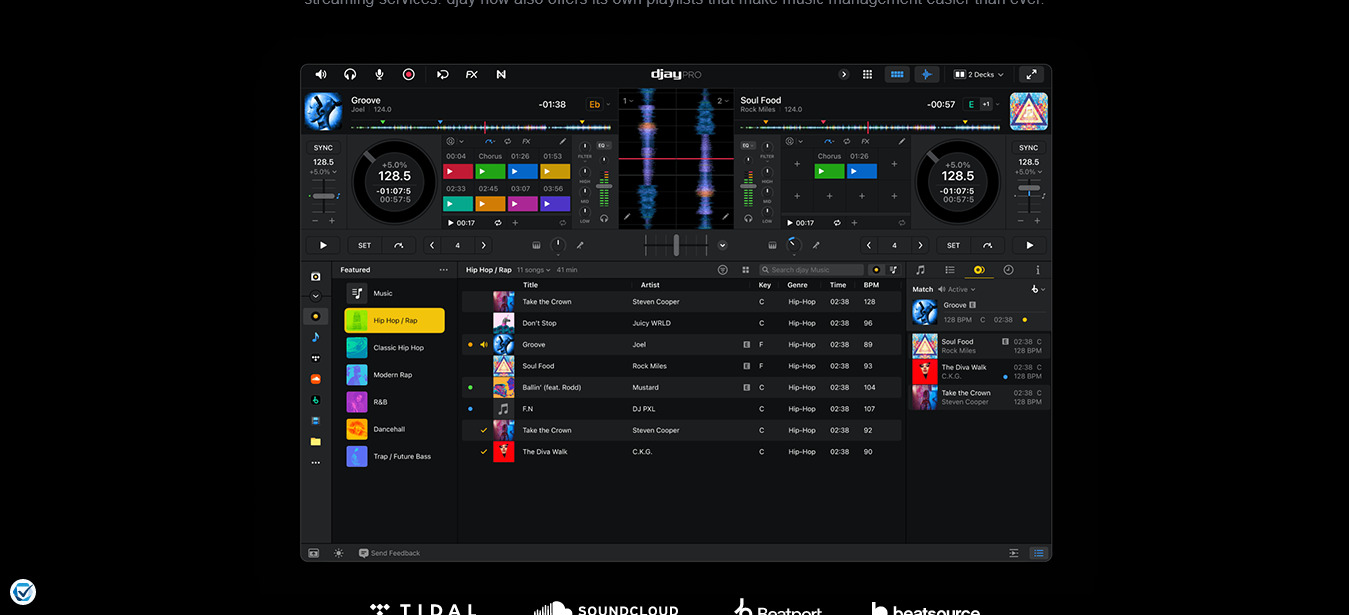Play deck 2 with the play button

(1029, 245)
